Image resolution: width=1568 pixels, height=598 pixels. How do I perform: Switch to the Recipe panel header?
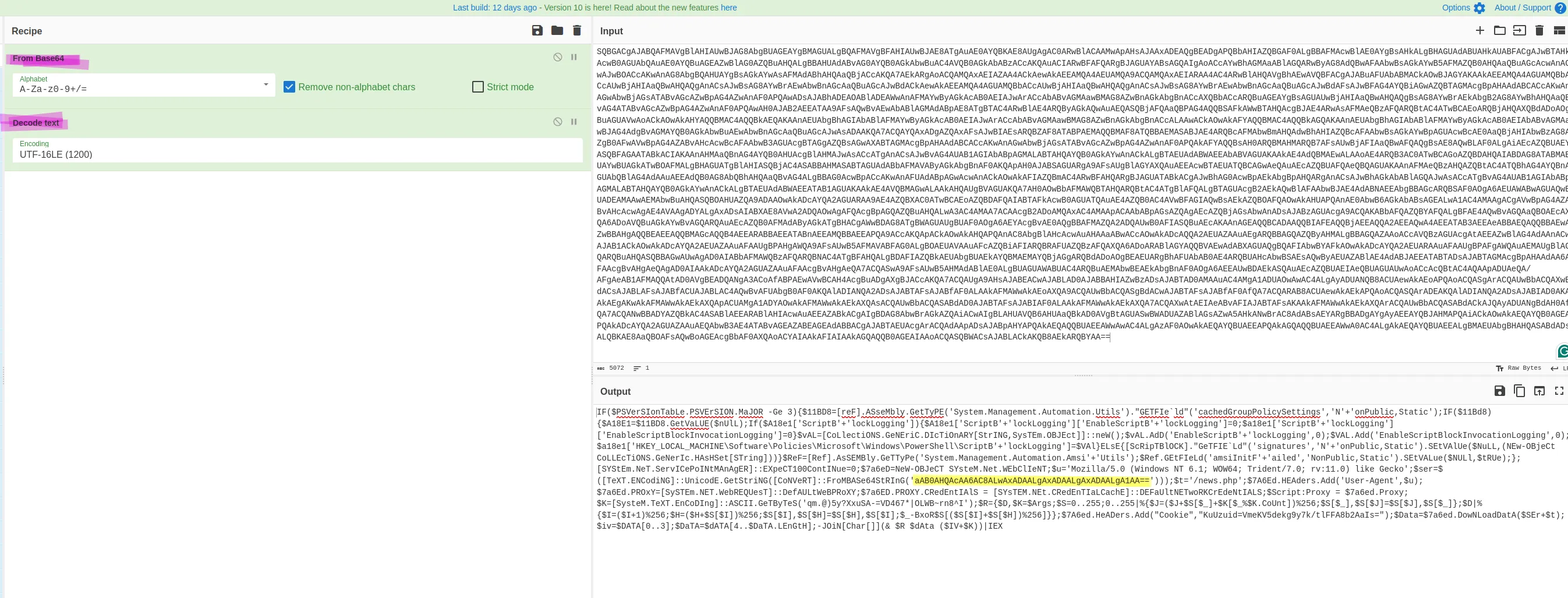tap(26, 30)
